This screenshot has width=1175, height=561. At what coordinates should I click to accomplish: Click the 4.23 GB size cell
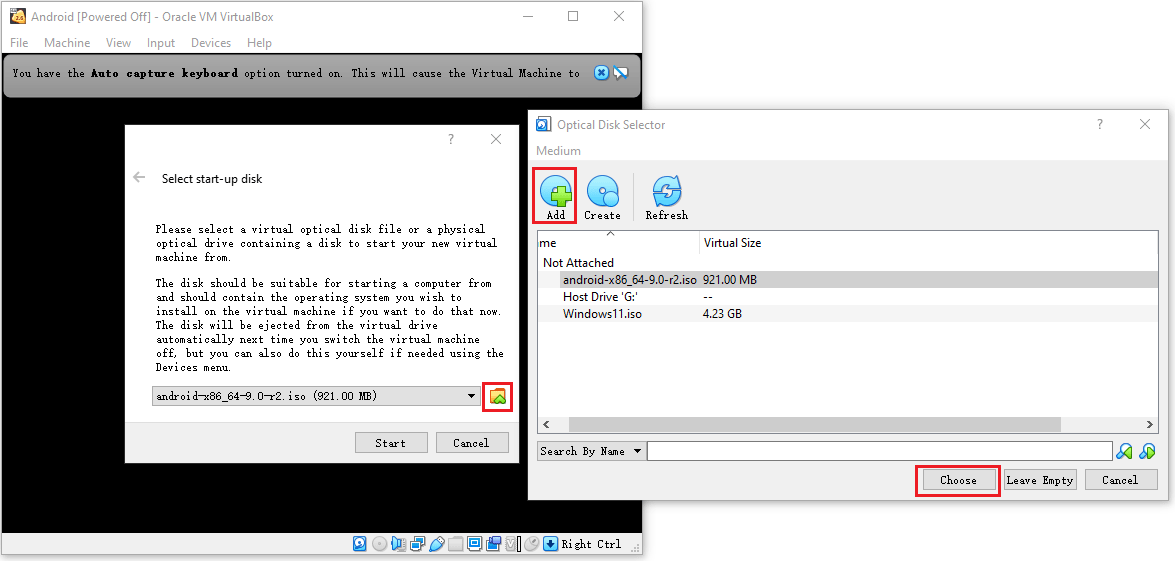(x=722, y=314)
